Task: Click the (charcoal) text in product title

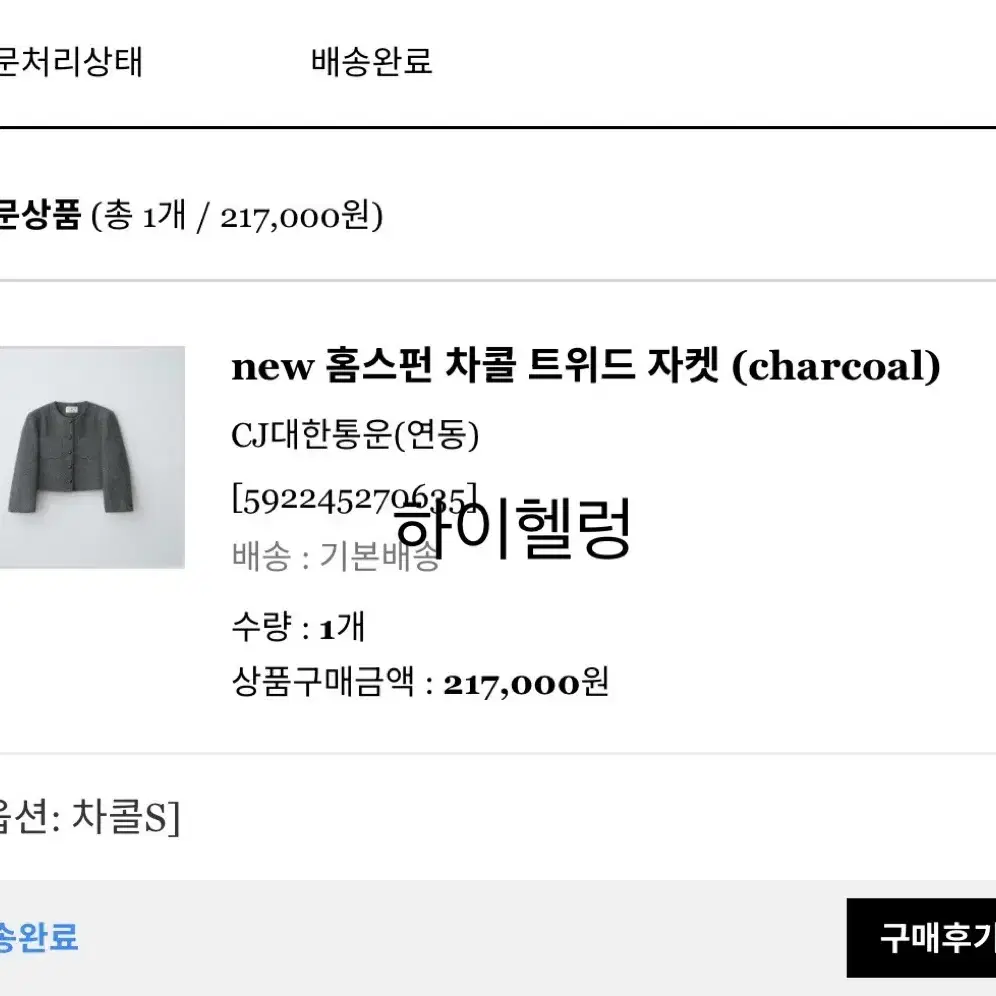Action: click(x=836, y=367)
